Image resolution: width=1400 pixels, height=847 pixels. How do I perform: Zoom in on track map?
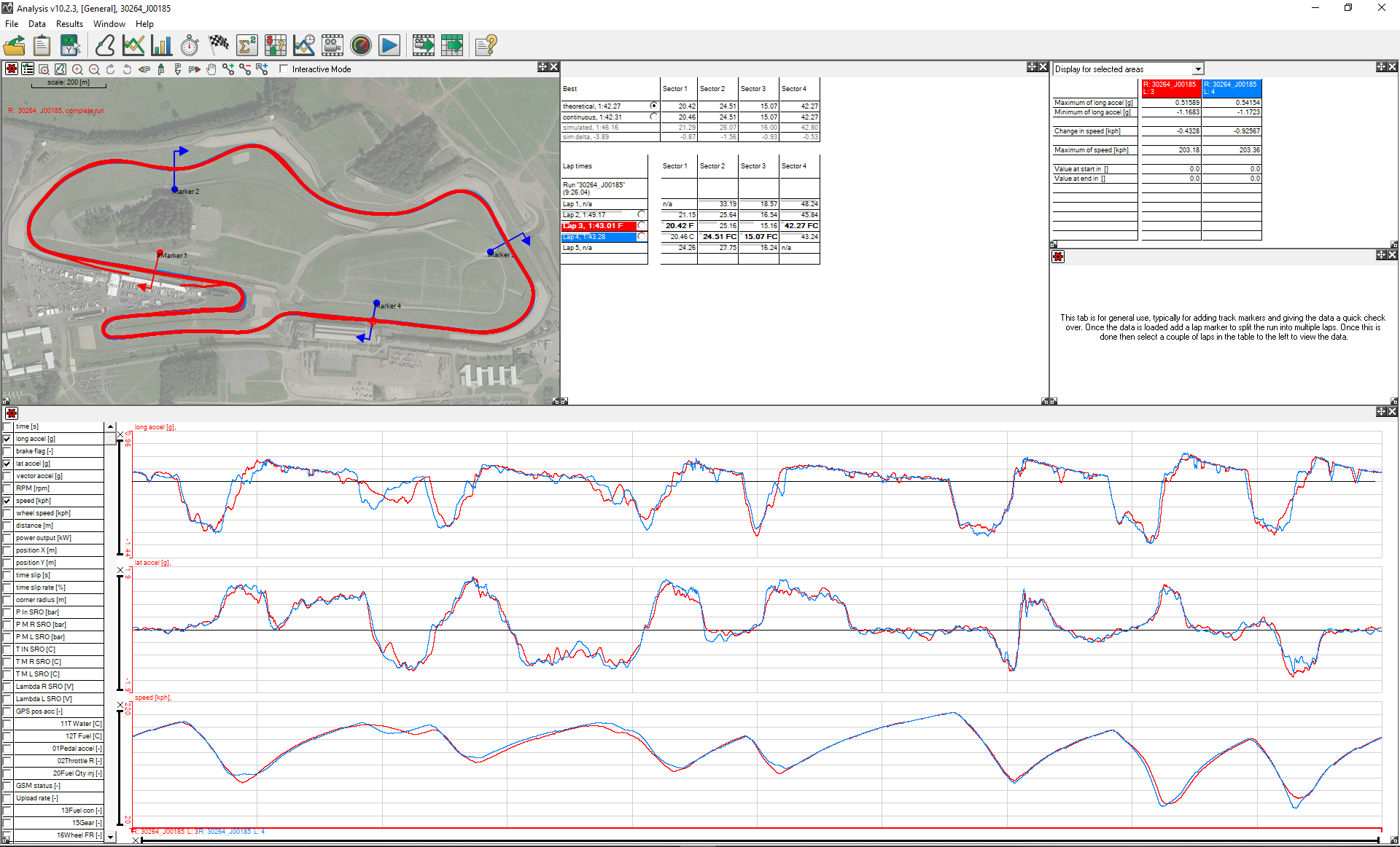point(77,69)
